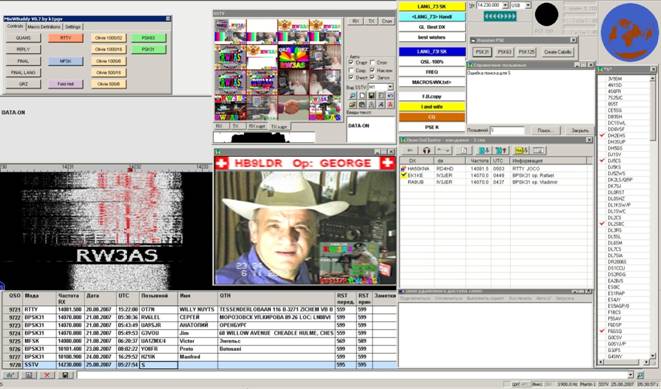Click the blue MFSK mode button

[x=66, y=61]
